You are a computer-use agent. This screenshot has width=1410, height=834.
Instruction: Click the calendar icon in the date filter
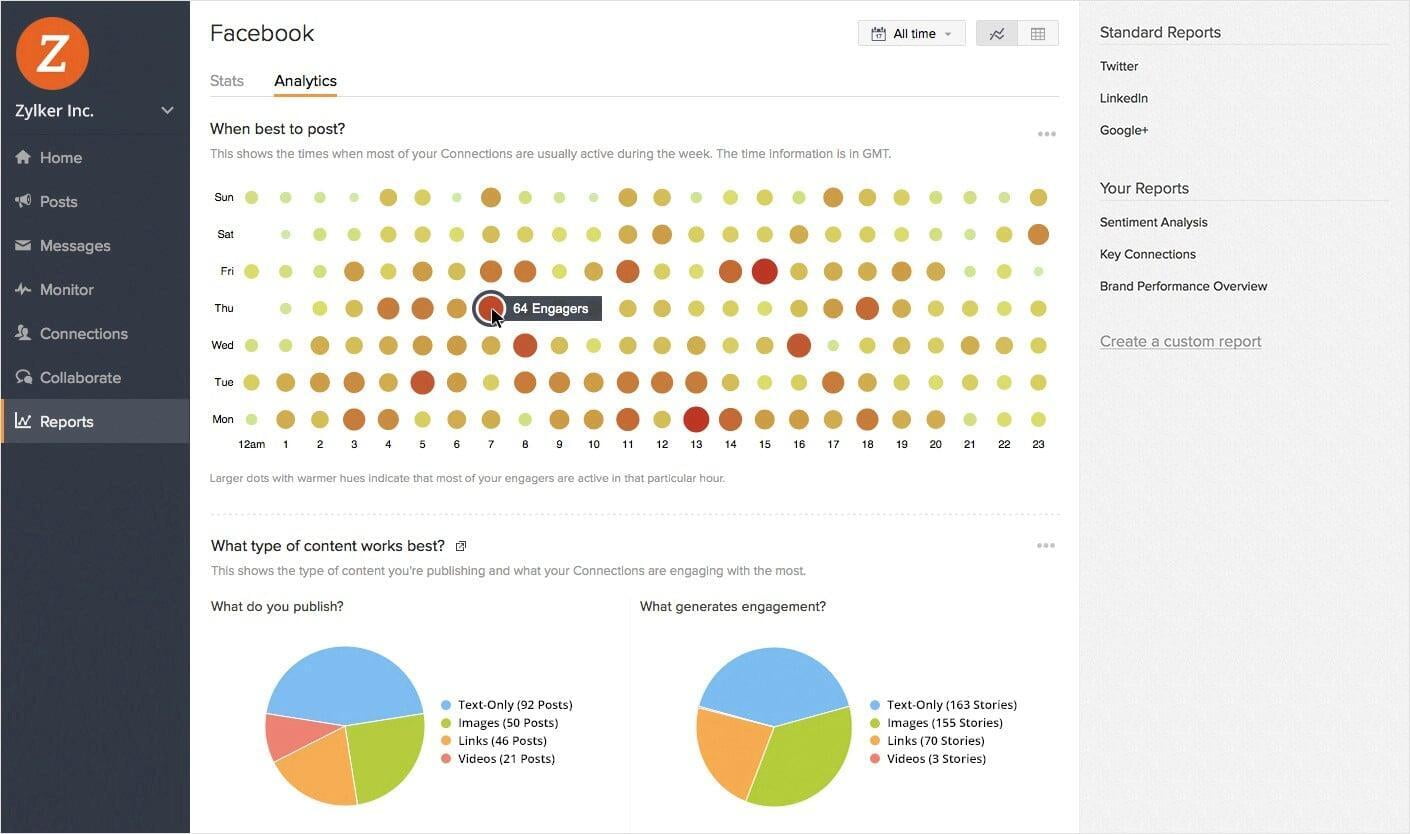877,32
